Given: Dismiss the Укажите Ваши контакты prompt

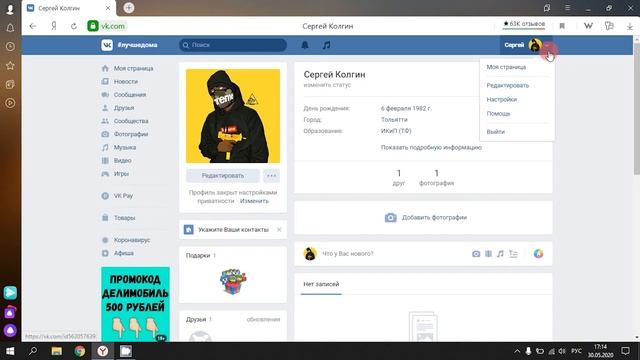Looking at the screenshot, I should pos(279,230).
